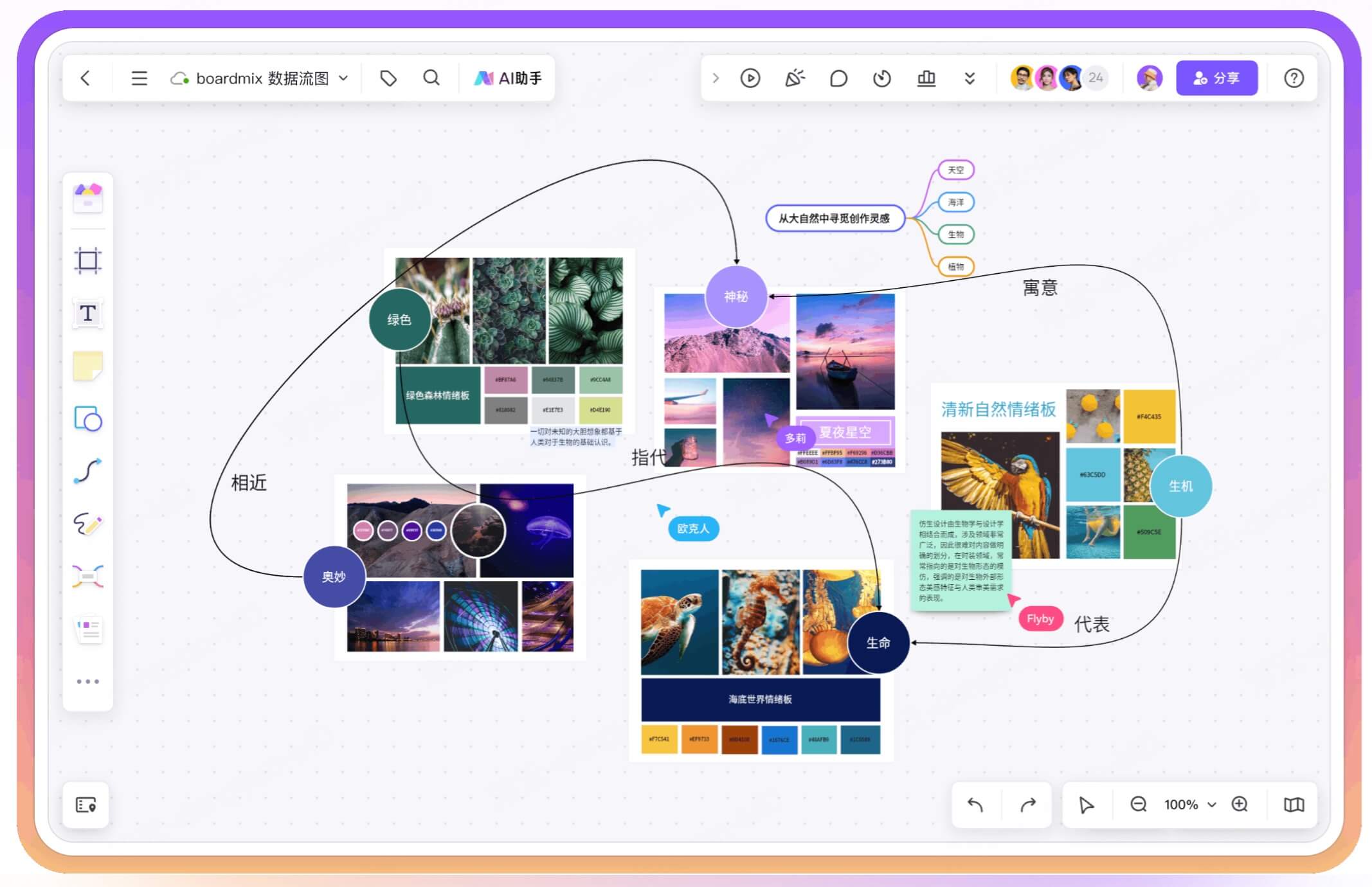Select the 海洋 mind map branch
This screenshot has width=1372, height=887.
click(x=956, y=202)
